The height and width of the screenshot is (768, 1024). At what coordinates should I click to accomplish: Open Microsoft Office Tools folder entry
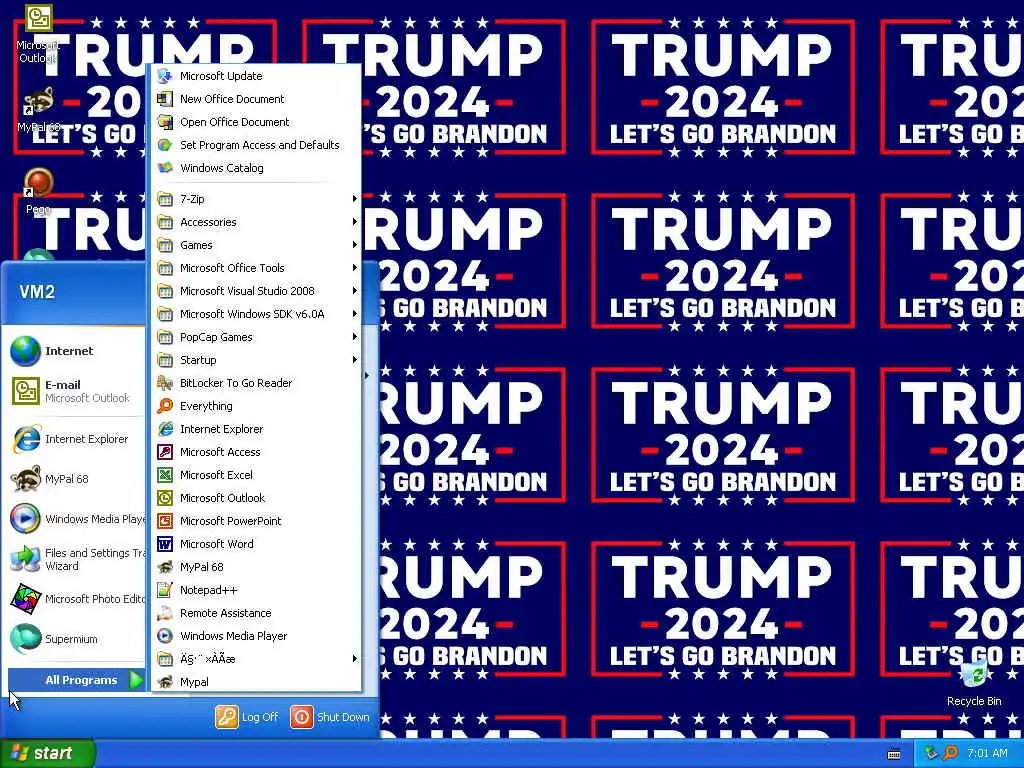point(256,268)
